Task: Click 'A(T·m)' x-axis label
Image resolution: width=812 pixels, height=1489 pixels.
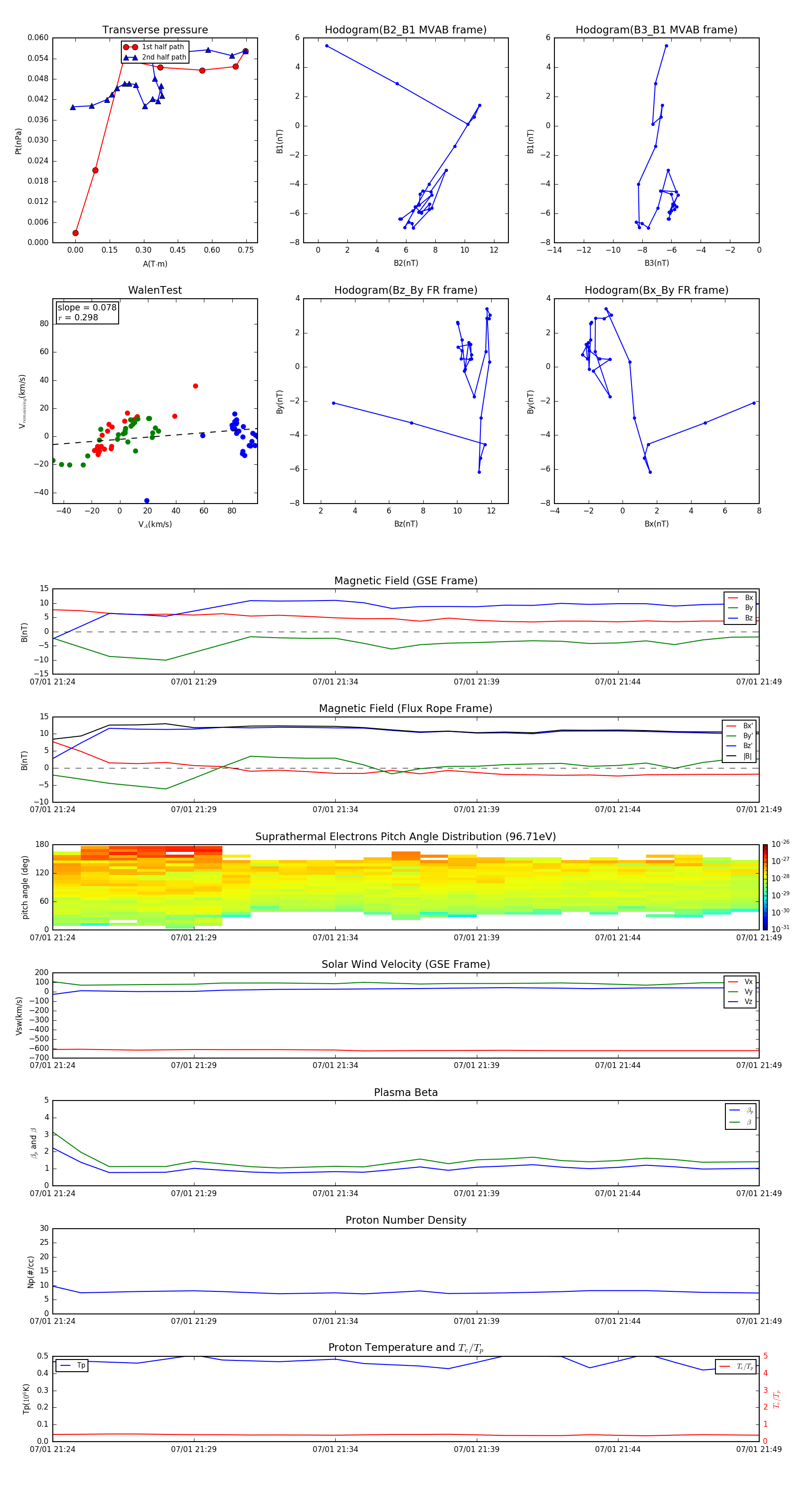Action: [x=155, y=264]
